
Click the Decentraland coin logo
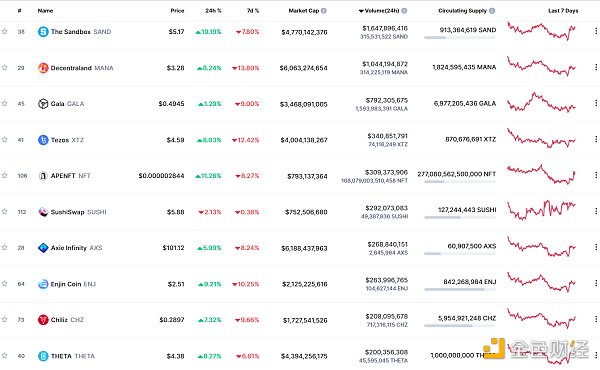(x=43, y=68)
